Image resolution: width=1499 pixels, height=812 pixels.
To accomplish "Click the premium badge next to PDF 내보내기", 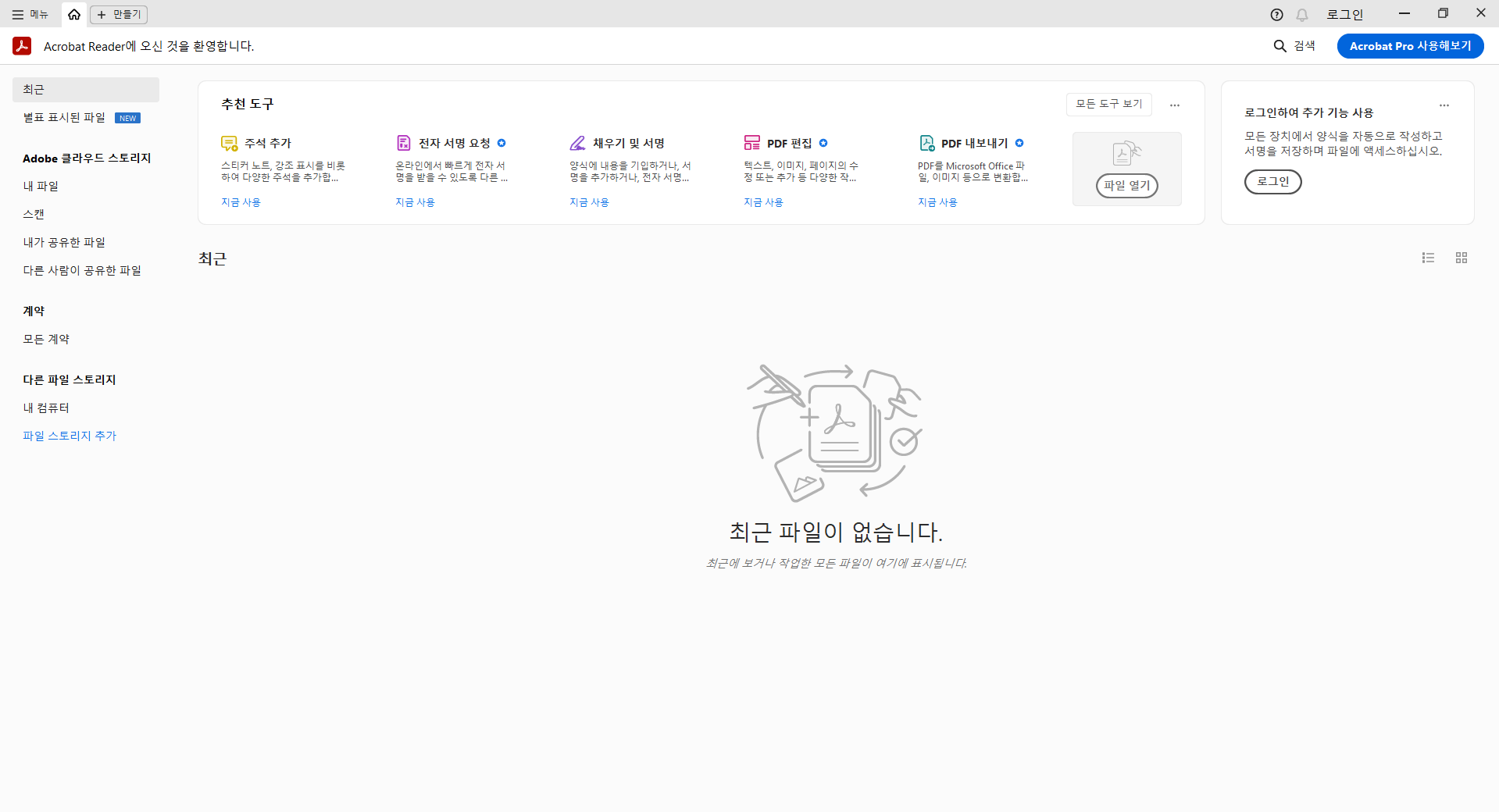I will coord(1019,143).
